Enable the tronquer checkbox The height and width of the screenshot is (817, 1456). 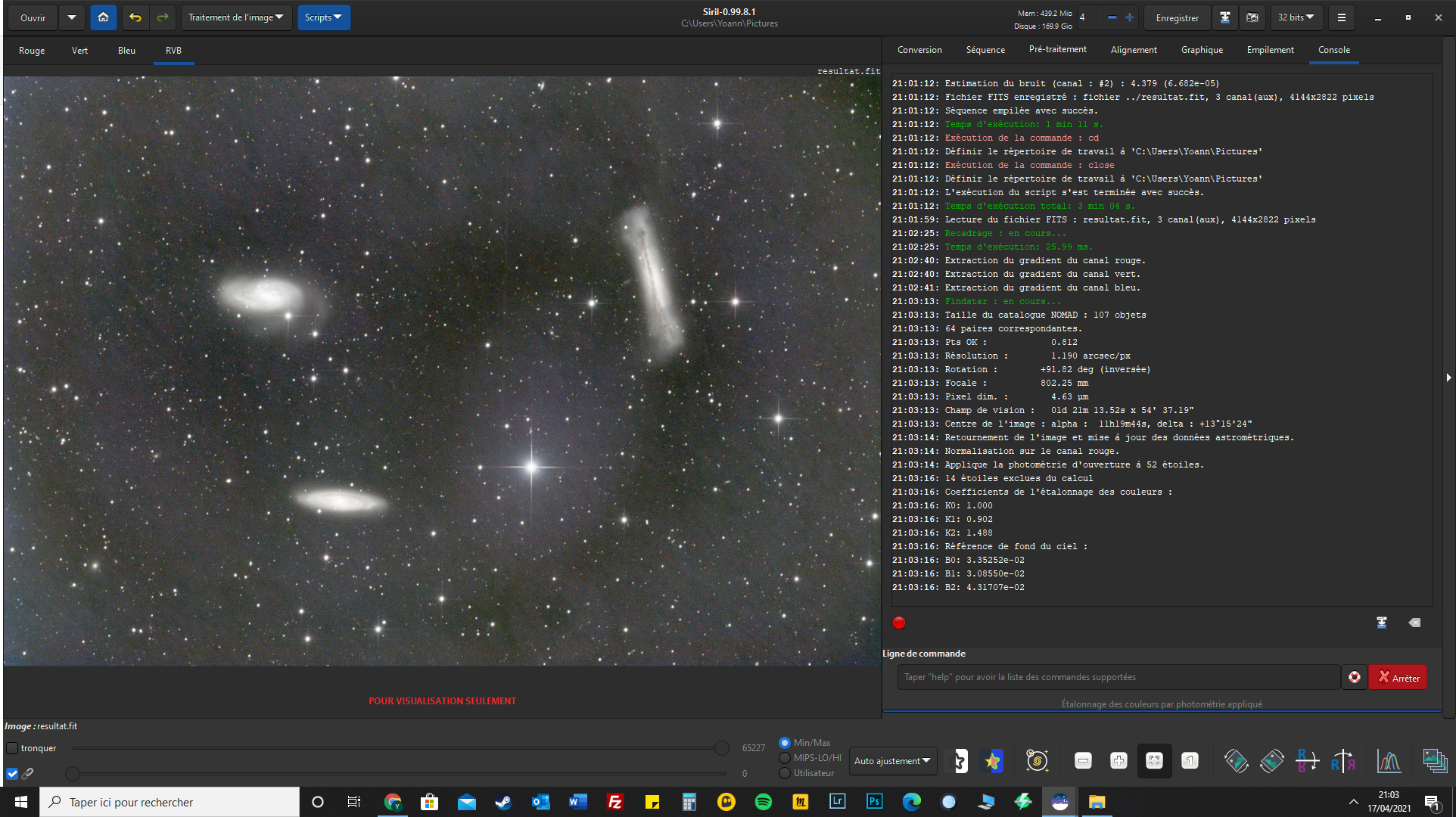tap(12, 748)
